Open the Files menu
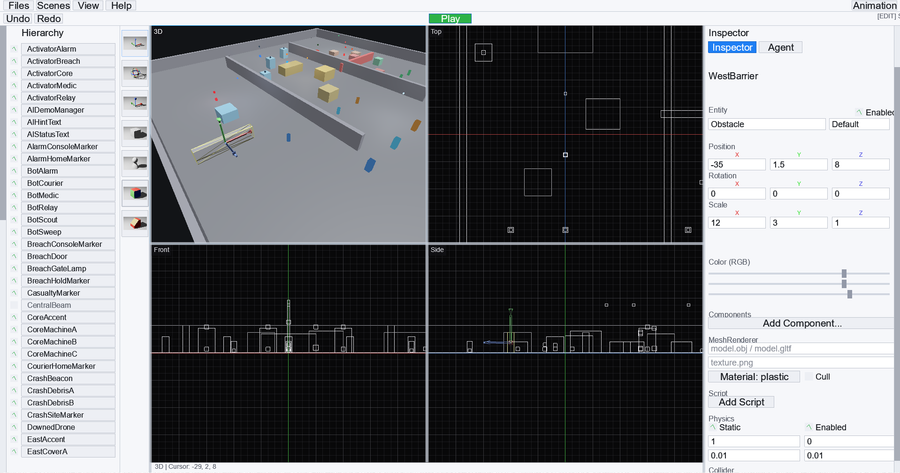Image resolution: width=900 pixels, height=473 pixels. pyautogui.click(x=18, y=5)
